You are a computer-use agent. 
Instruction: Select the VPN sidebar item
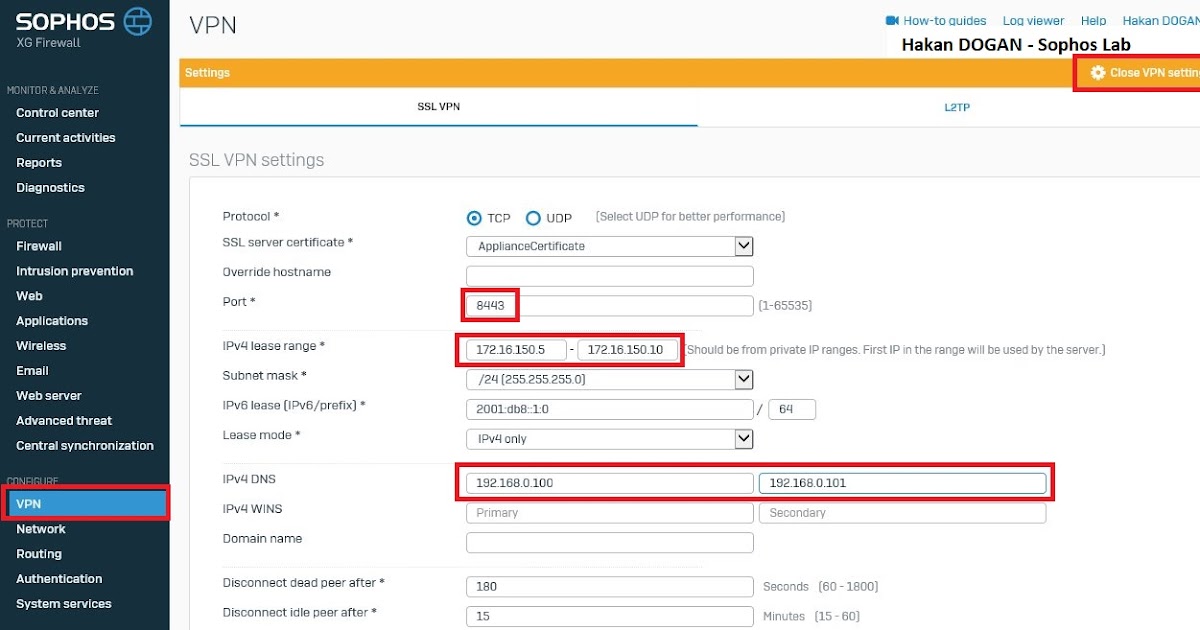click(86, 503)
